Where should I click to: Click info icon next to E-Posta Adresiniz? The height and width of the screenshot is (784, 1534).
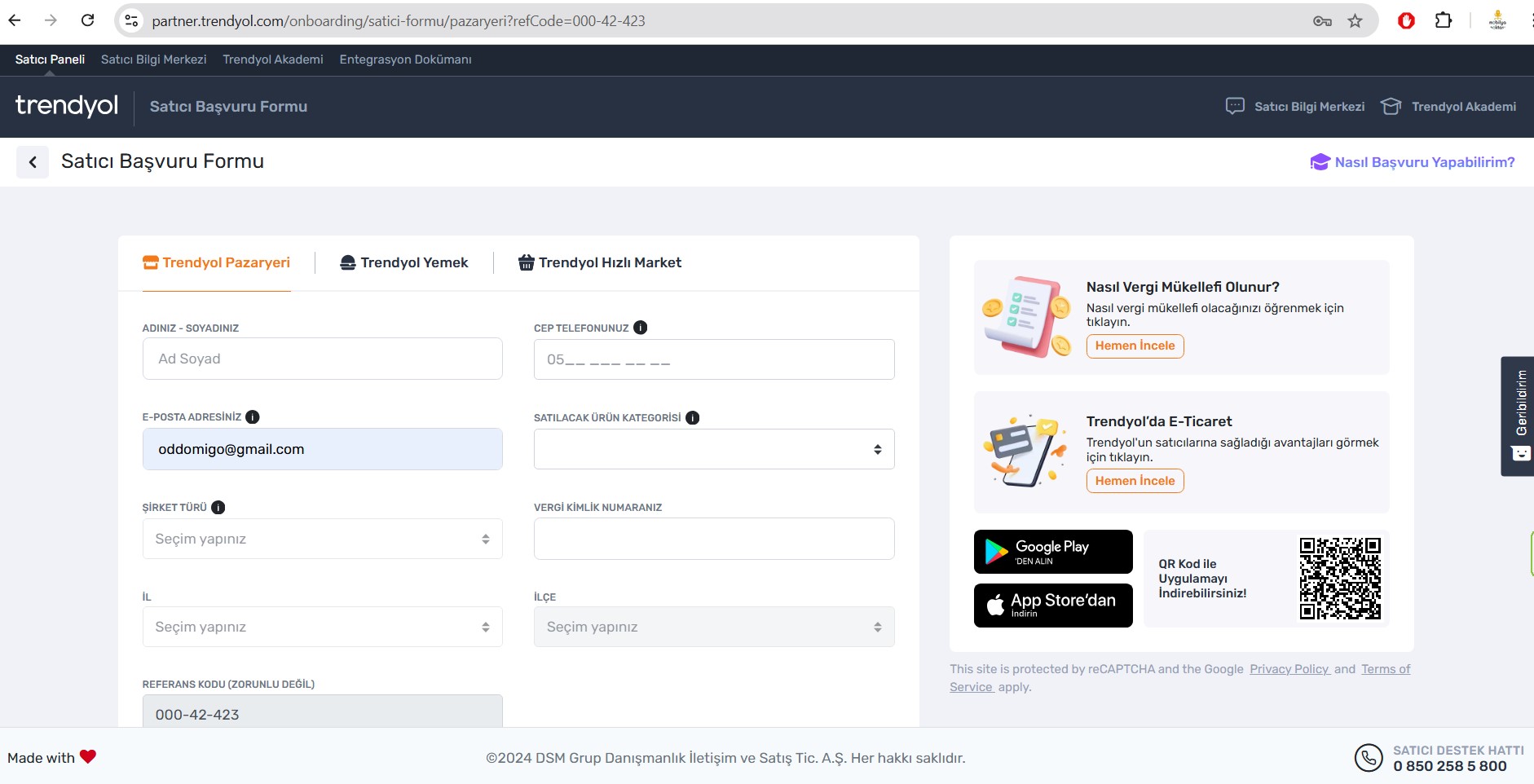tap(253, 416)
